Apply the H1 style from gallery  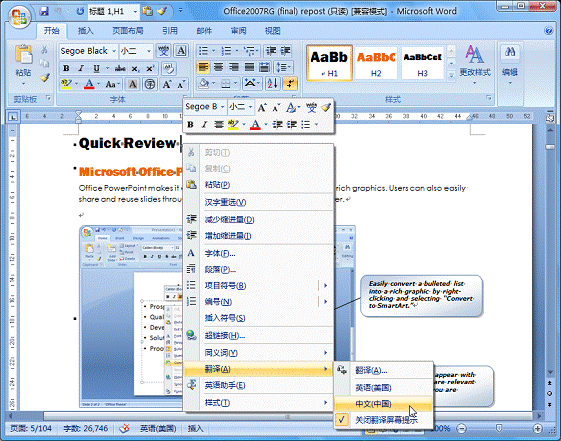coord(330,63)
